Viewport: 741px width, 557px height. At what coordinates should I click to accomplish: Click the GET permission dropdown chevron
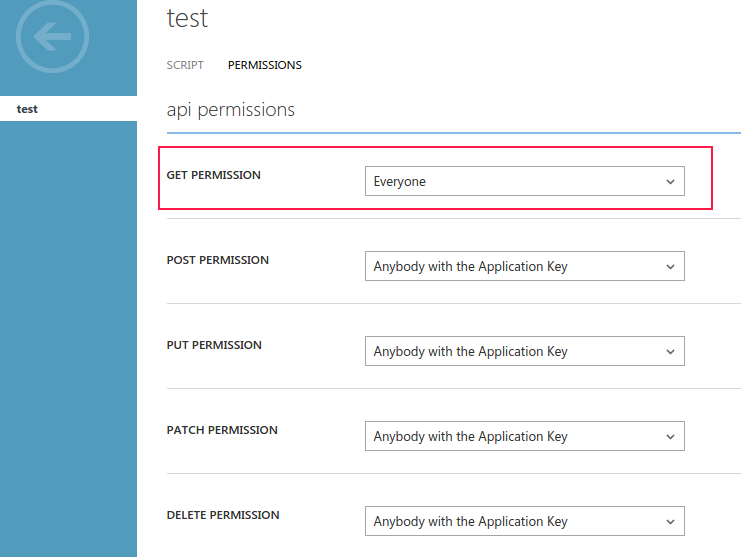670,182
